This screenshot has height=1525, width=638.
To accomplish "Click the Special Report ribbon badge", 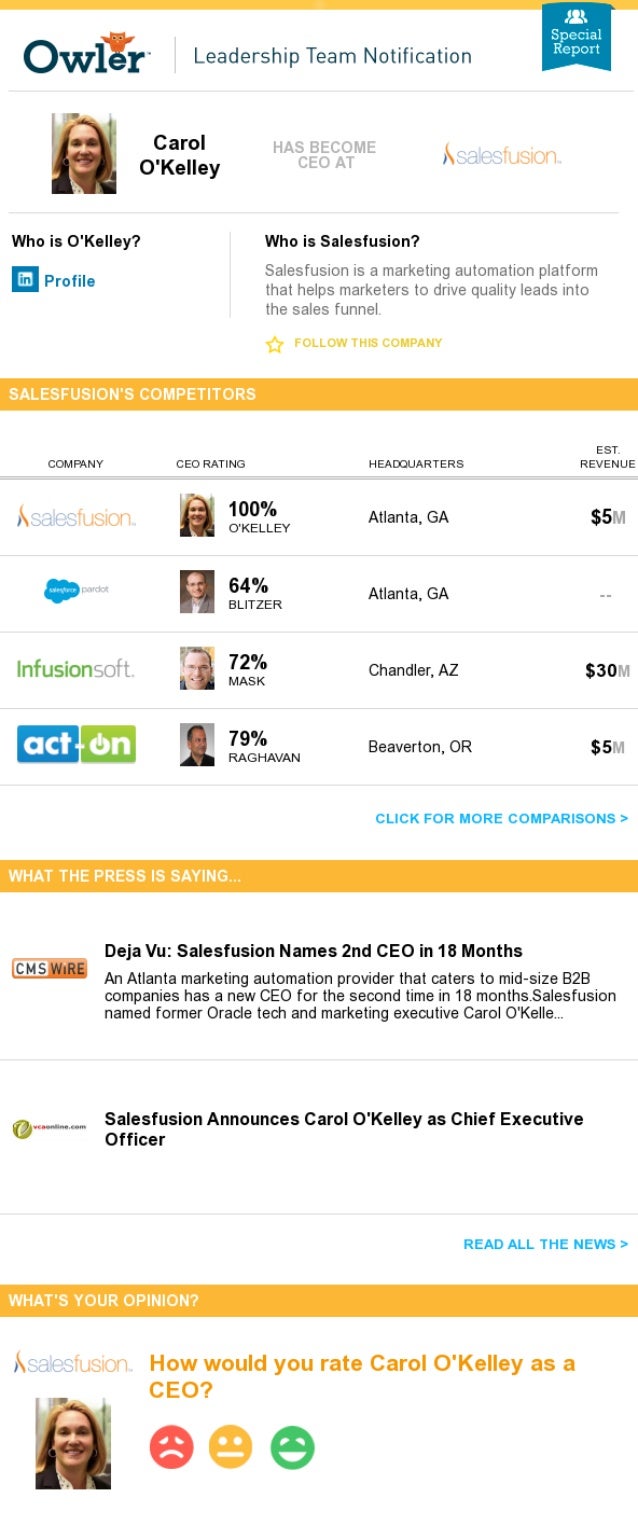I will coord(576,38).
